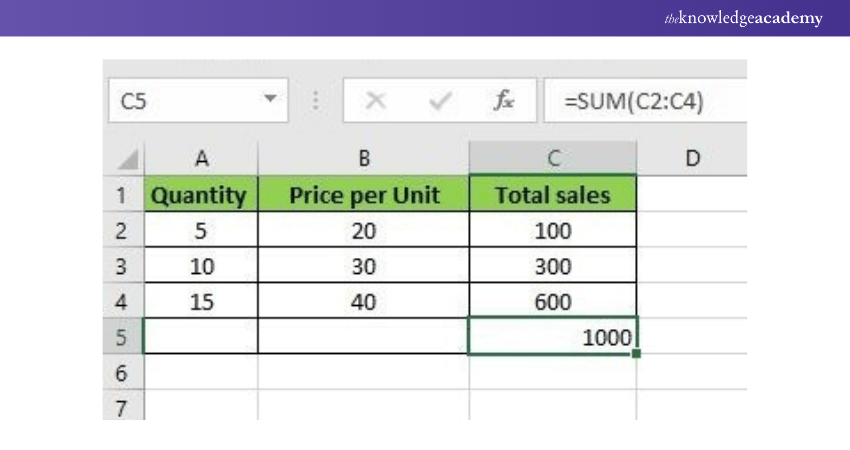This screenshot has width=850, height=450.
Task: Select the Price per Unit cell
Action: pos(363,195)
